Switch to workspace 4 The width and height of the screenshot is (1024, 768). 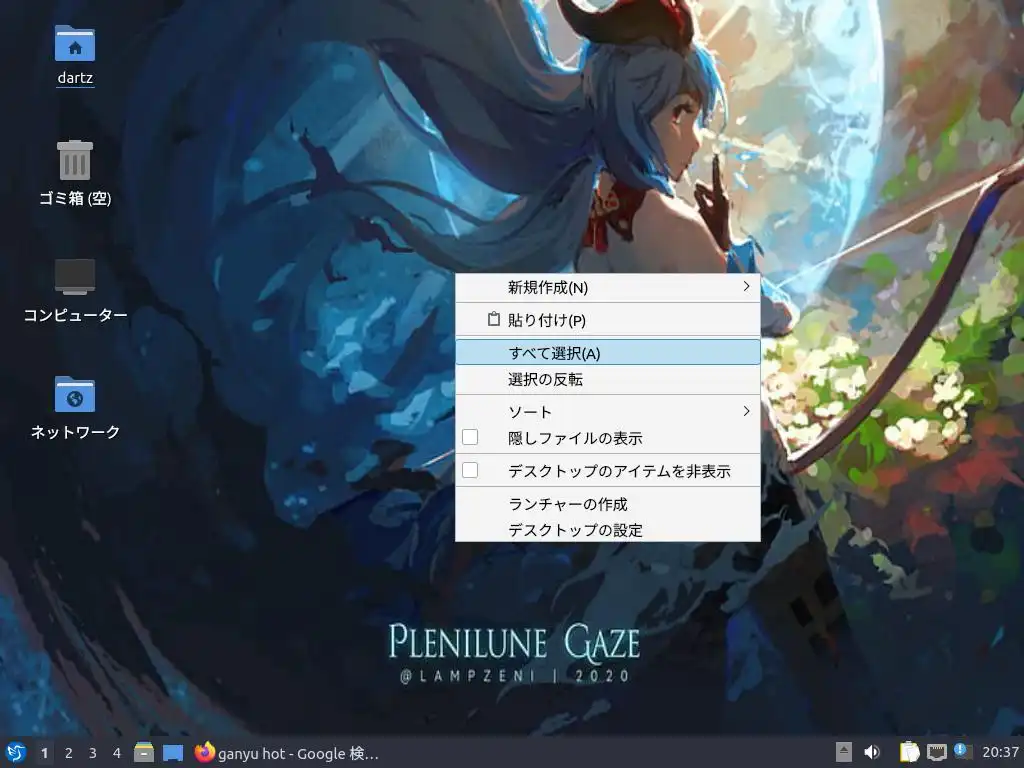(117, 753)
